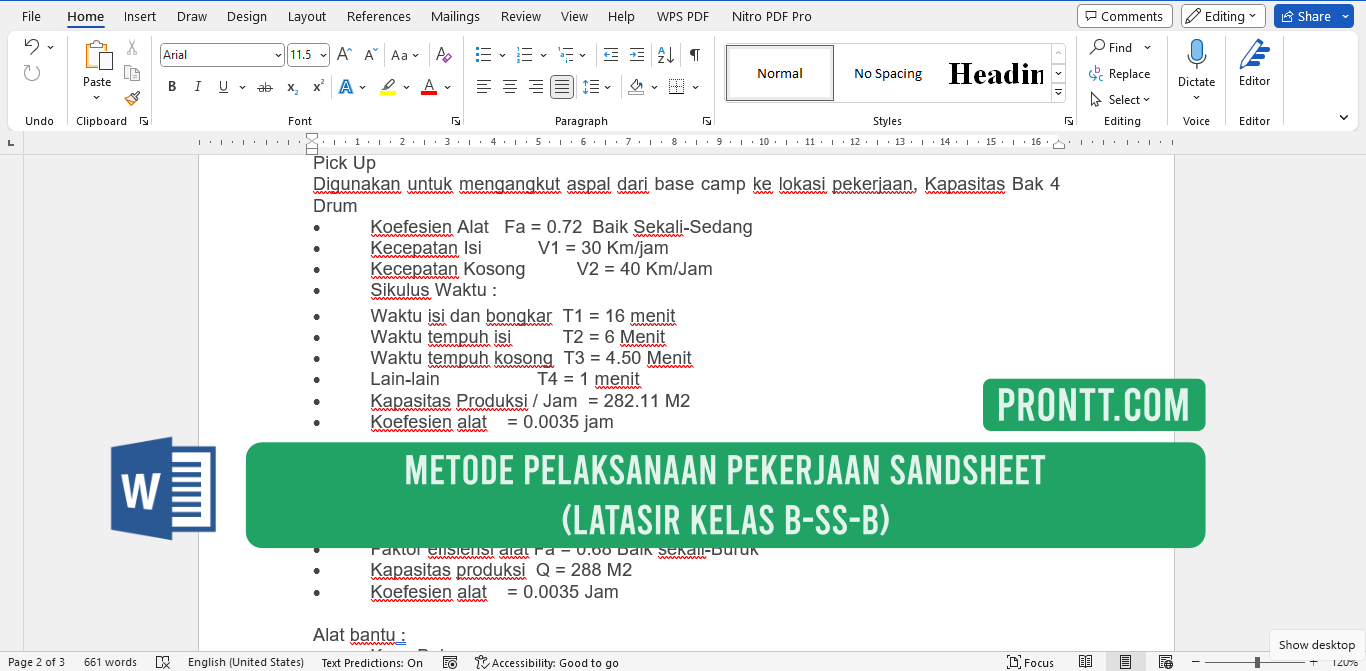The image size is (1366, 671).
Task: Open the Editor pane
Action: coord(1254,64)
